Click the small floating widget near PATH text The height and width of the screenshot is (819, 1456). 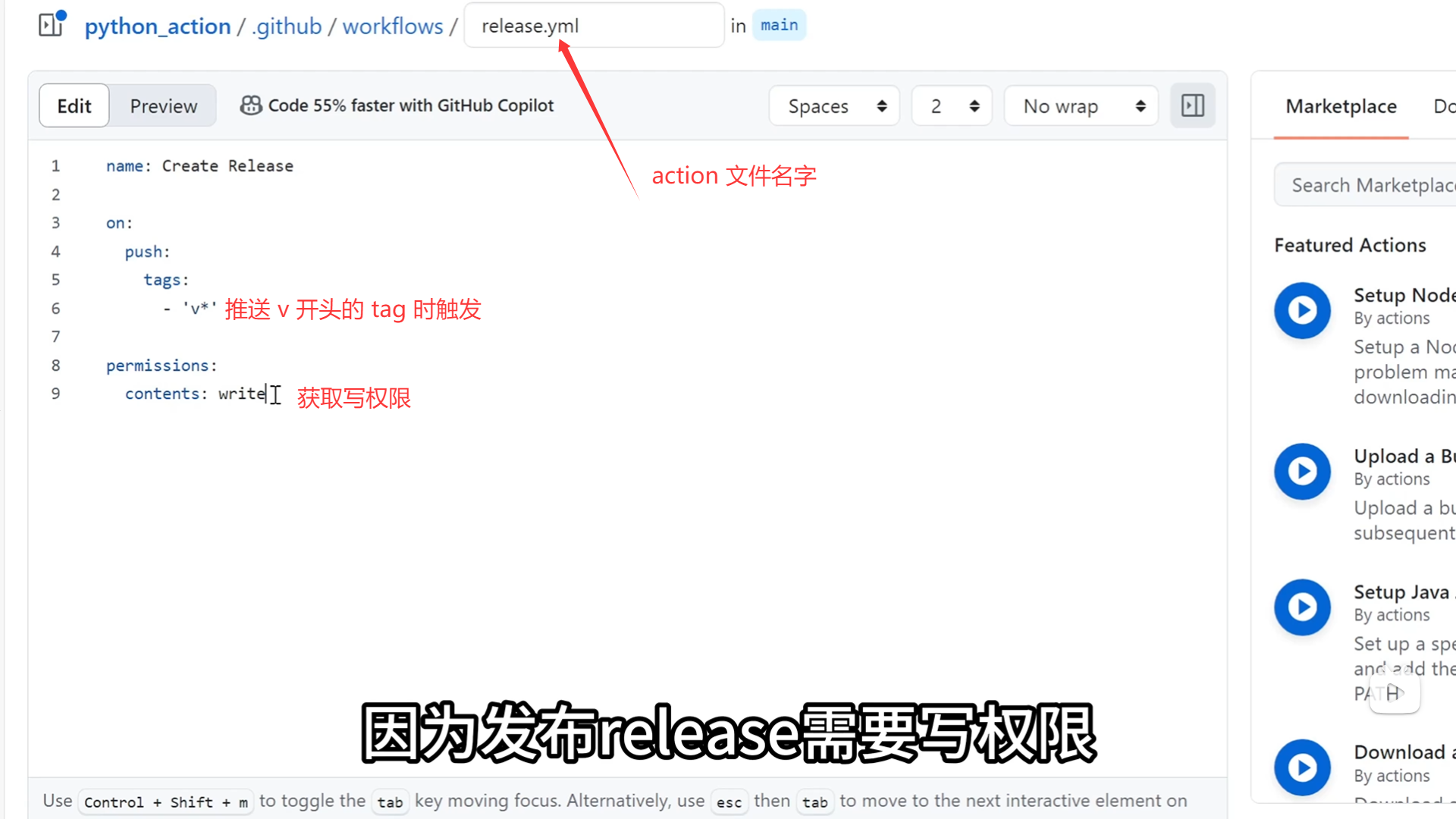[1394, 692]
